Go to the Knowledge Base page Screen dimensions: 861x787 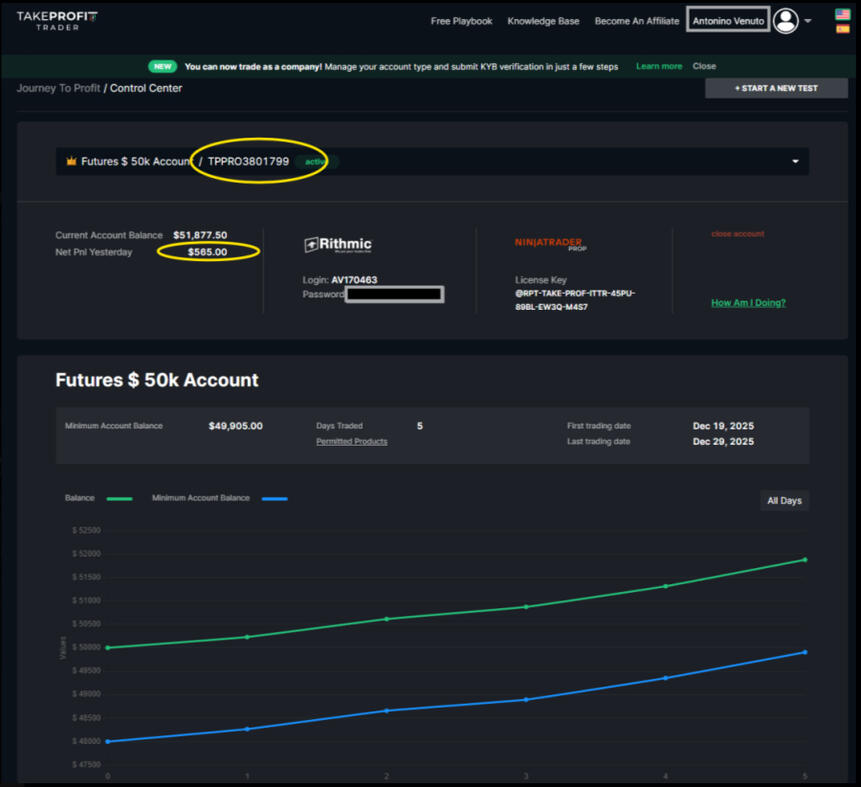pos(543,21)
